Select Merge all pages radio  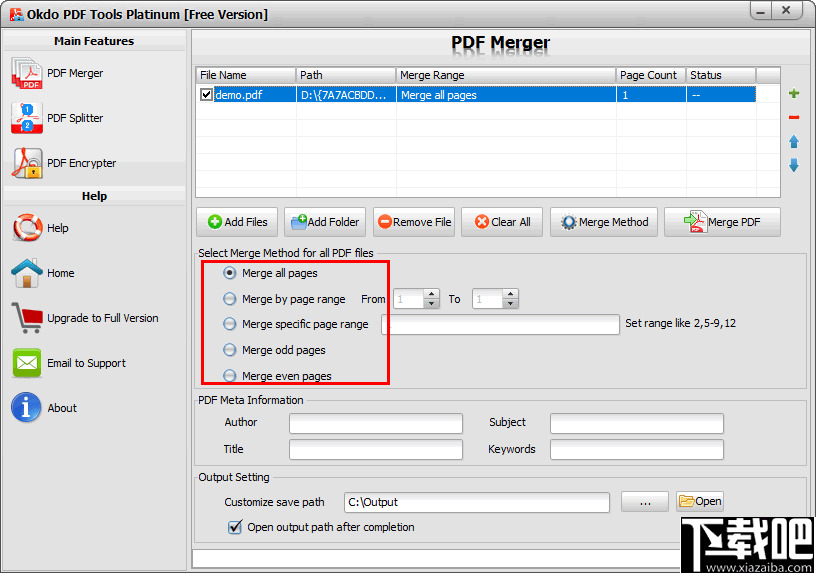230,273
